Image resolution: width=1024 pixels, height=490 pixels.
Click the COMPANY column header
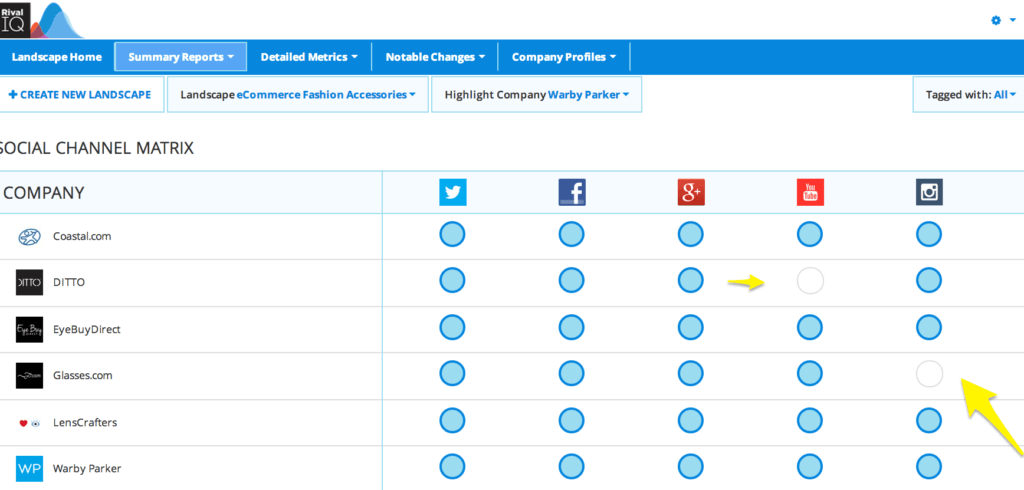(x=44, y=193)
